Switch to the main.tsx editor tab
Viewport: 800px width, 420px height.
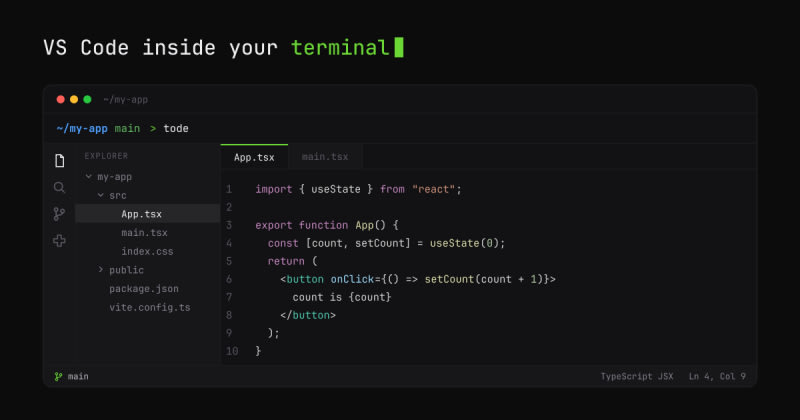pos(325,157)
